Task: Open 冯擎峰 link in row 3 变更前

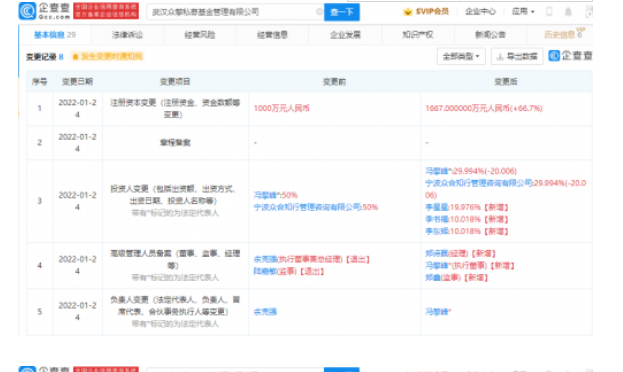Action: click(x=266, y=195)
